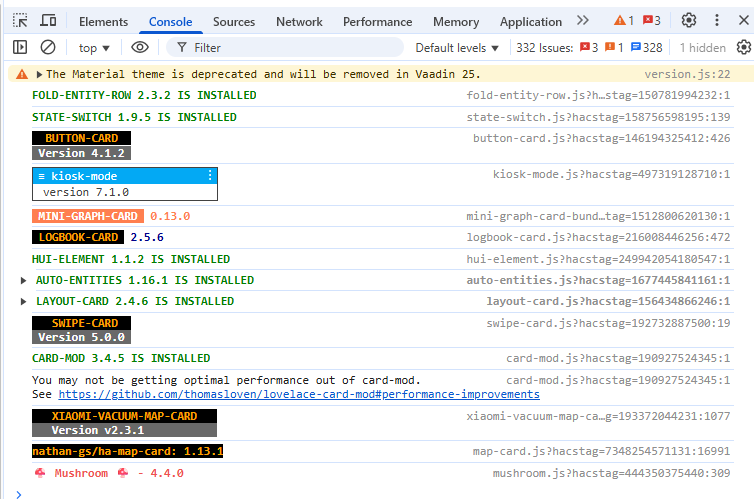Click the Mushroom 4.4.0 log message

click(x=109, y=474)
